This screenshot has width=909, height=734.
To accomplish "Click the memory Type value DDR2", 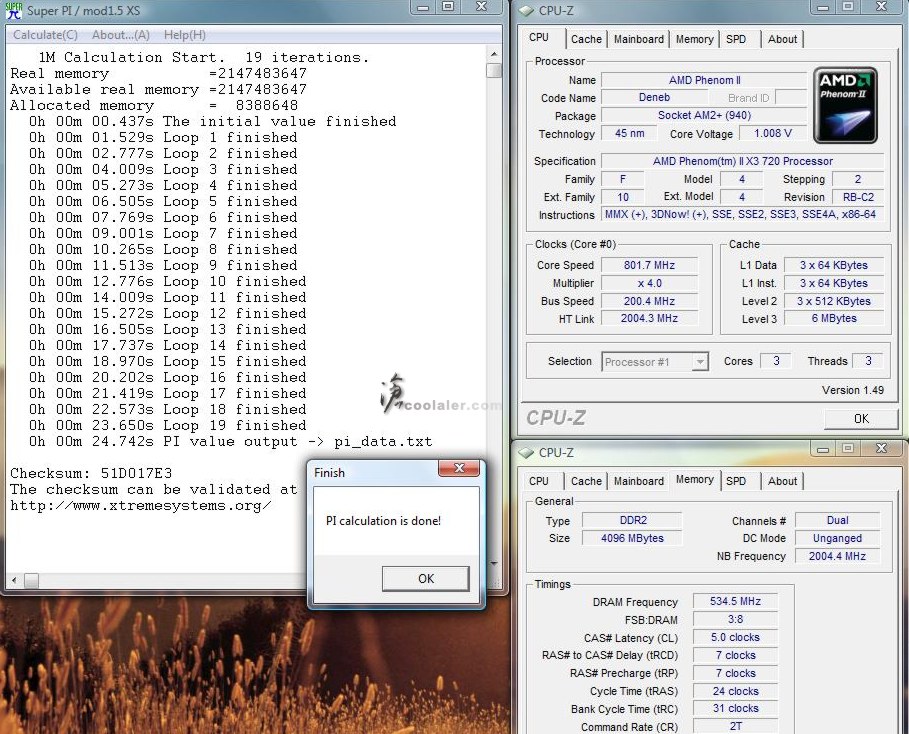I will pos(632,520).
